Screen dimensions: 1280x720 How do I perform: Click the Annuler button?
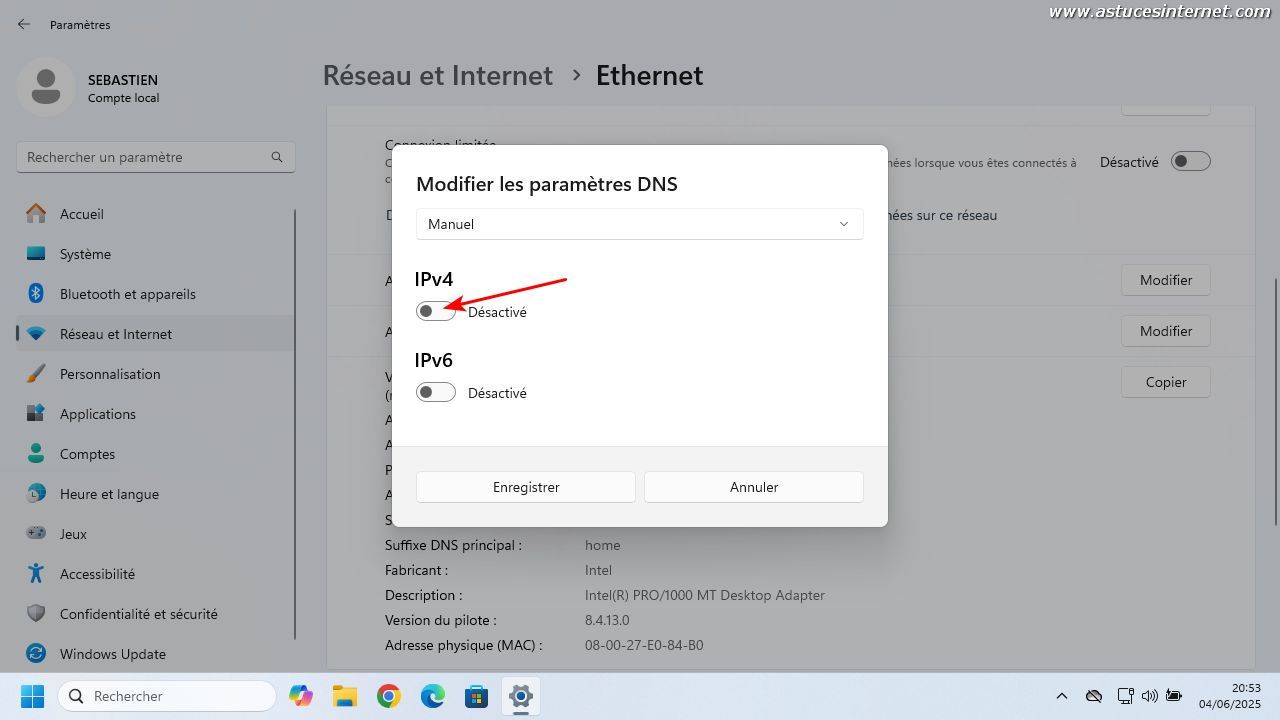pyautogui.click(x=754, y=487)
